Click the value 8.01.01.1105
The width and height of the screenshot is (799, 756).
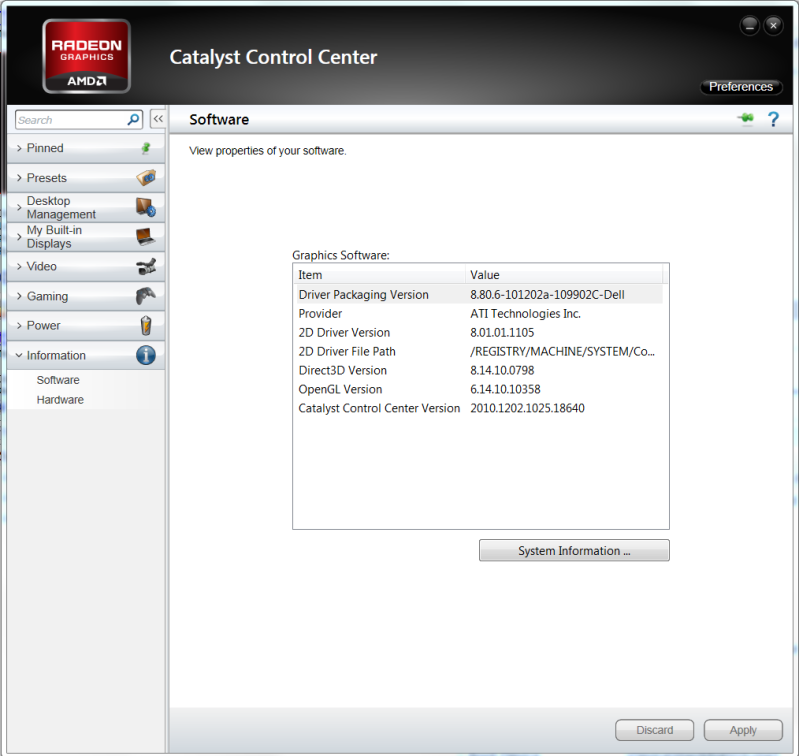pyautogui.click(x=502, y=332)
